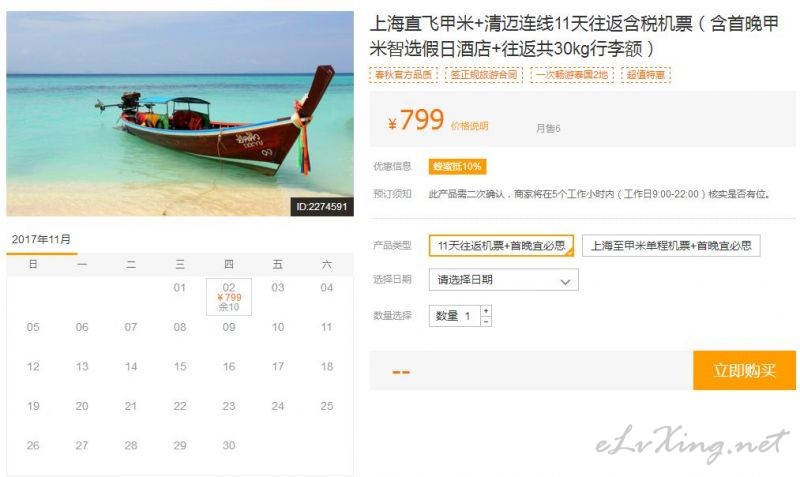This screenshot has width=800, height=477.
Task: Decrease quantity with the minus stepper
Action: pos(486,321)
